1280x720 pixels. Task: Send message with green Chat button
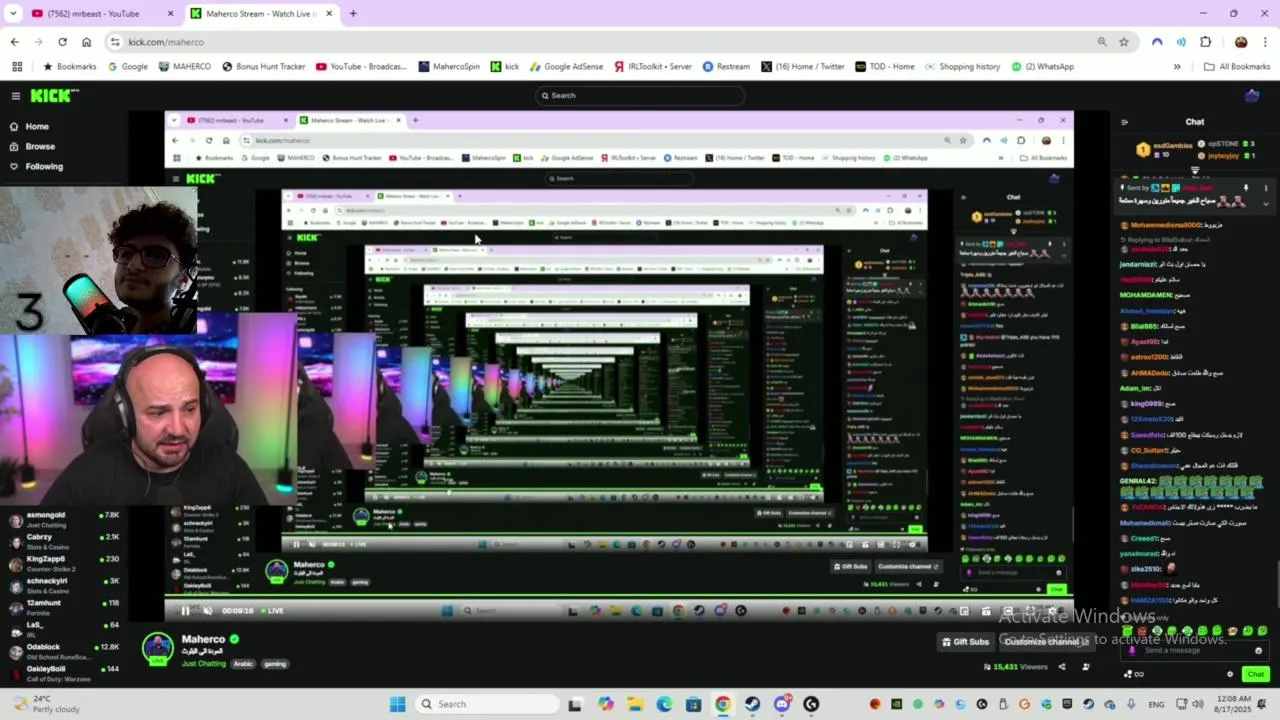(1255, 674)
